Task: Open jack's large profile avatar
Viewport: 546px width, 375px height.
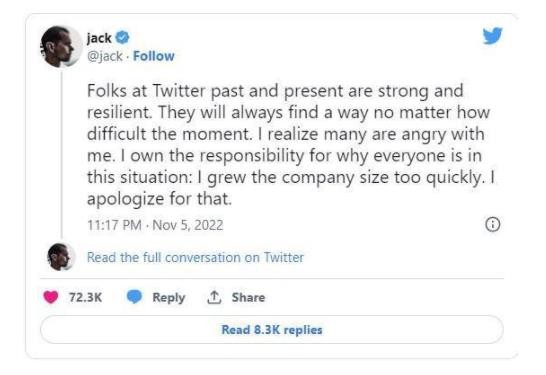Action: click(x=61, y=46)
